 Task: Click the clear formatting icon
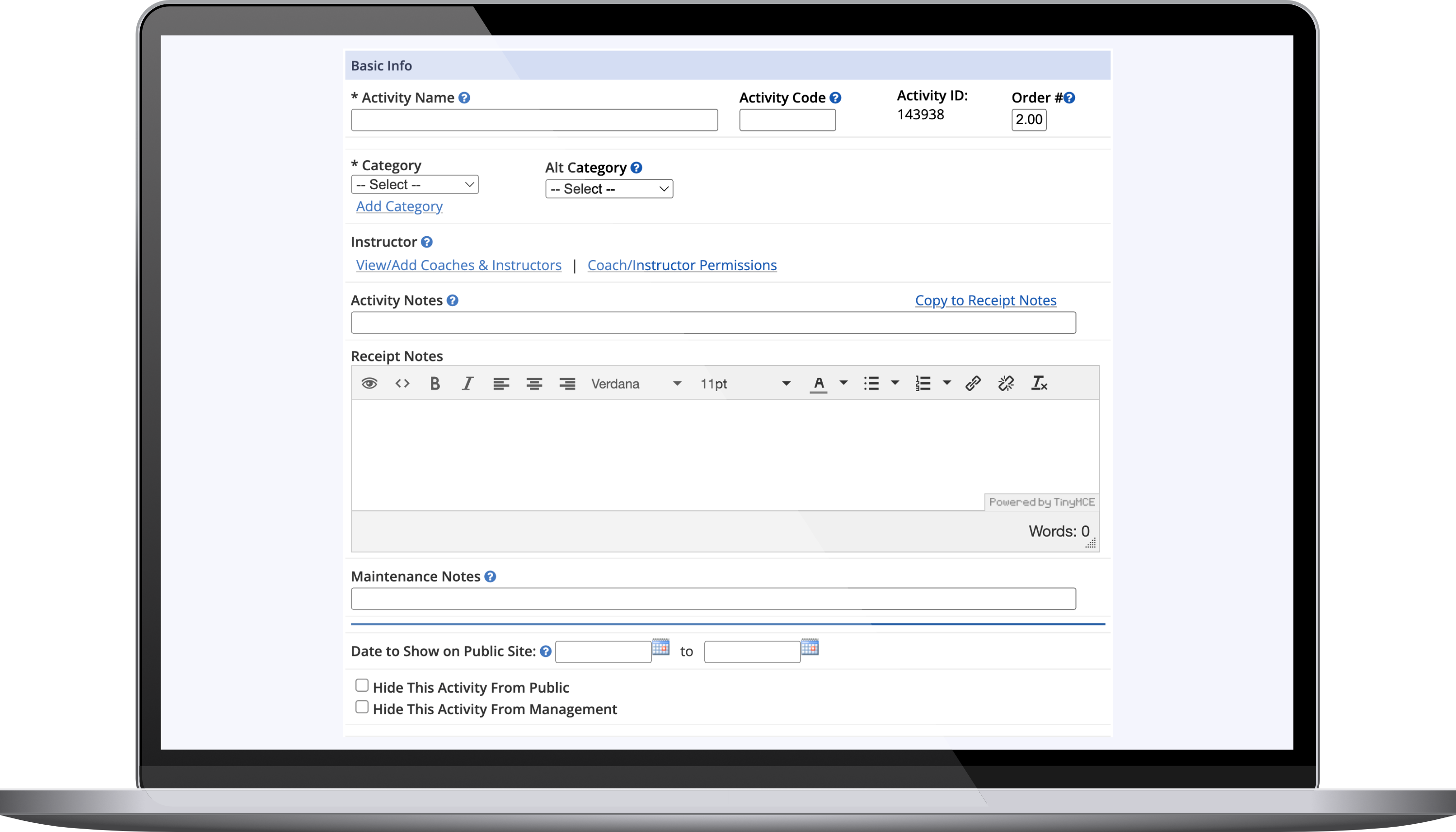(1039, 383)
